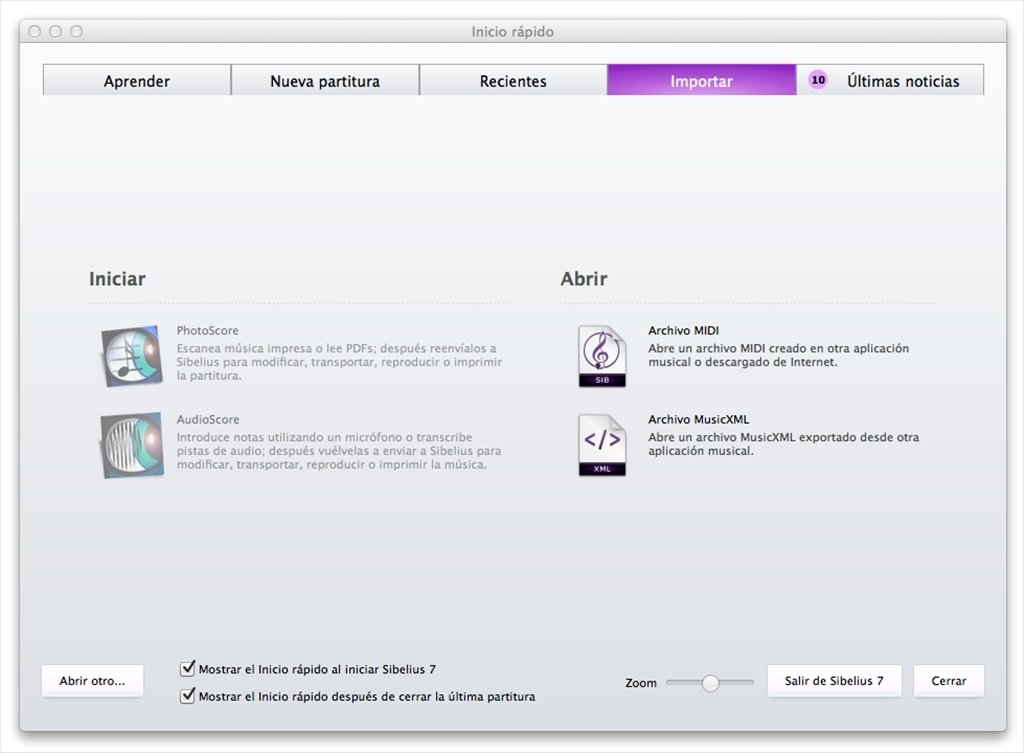Open the Nueva partitura tab

325,80
